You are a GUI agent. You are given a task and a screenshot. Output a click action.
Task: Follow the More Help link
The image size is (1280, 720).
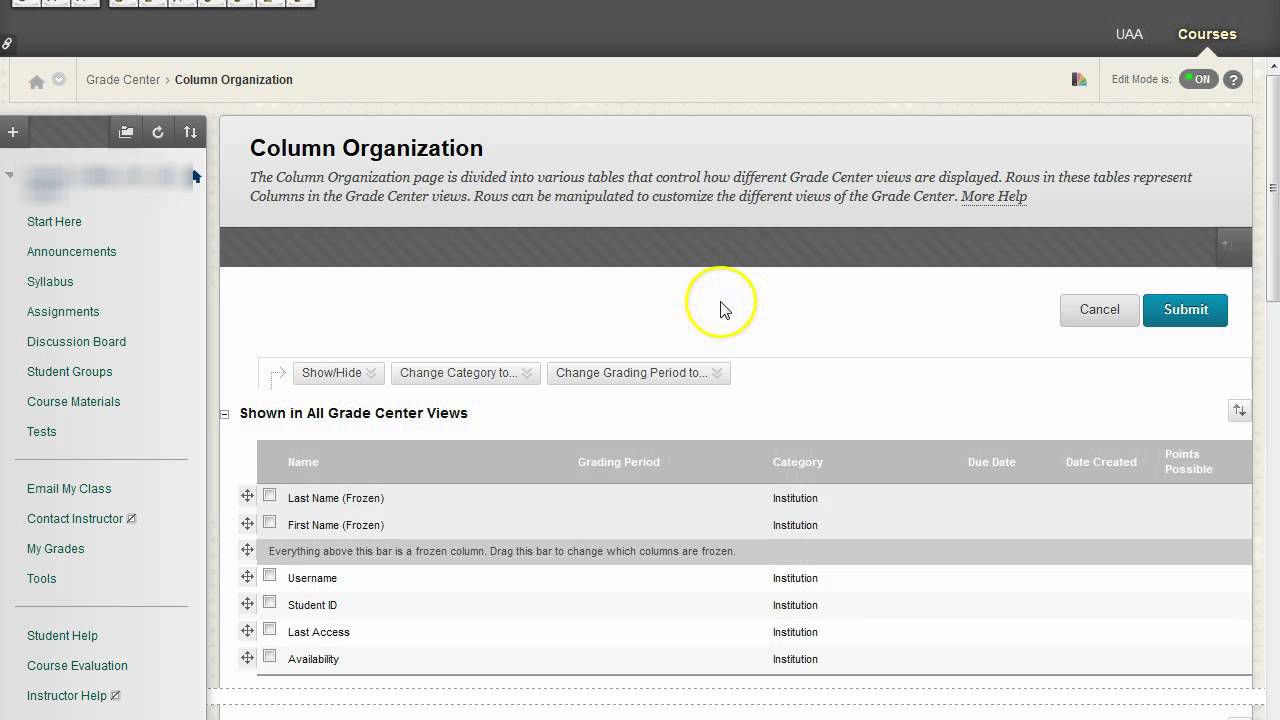coord(994,196)
